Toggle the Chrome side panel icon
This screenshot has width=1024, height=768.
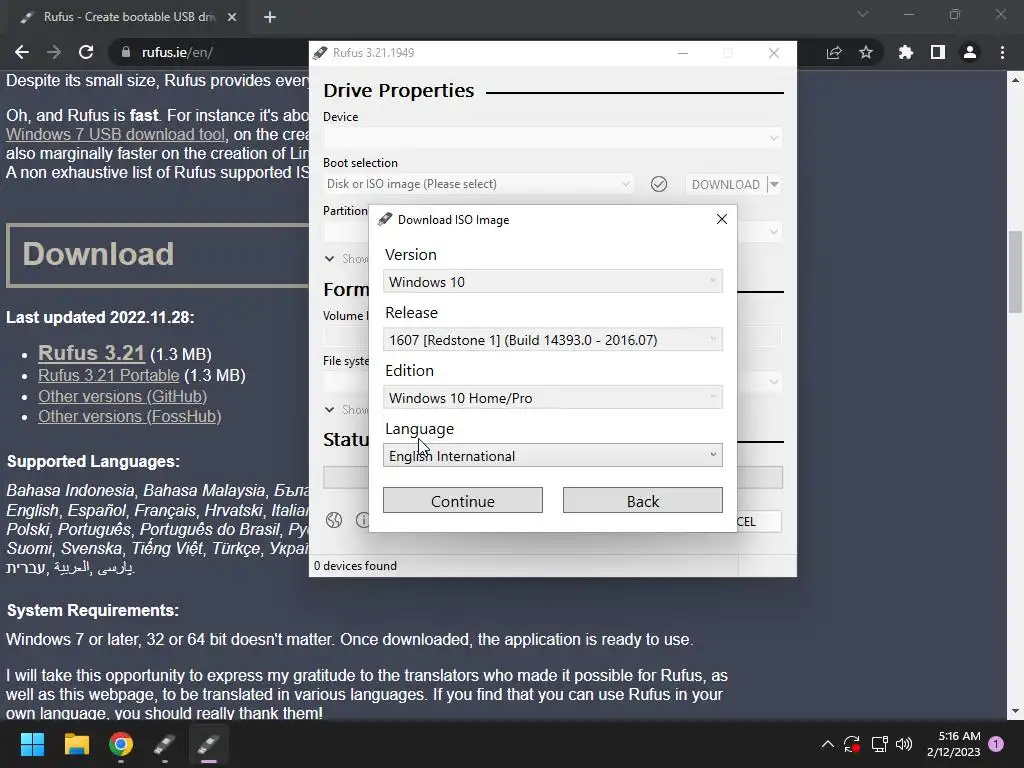(x=938, y=52)
